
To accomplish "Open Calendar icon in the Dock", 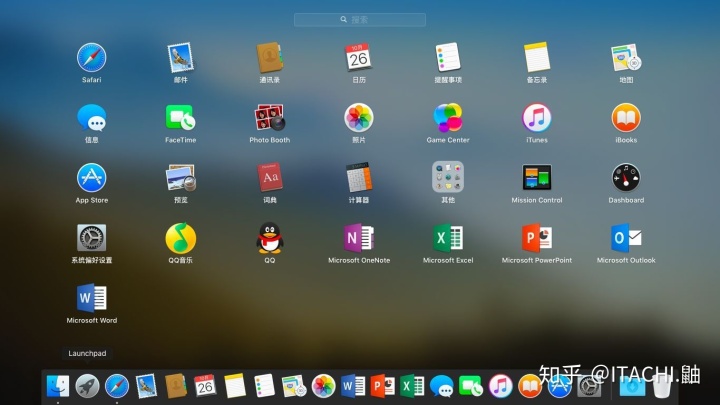I will point(205,386).
